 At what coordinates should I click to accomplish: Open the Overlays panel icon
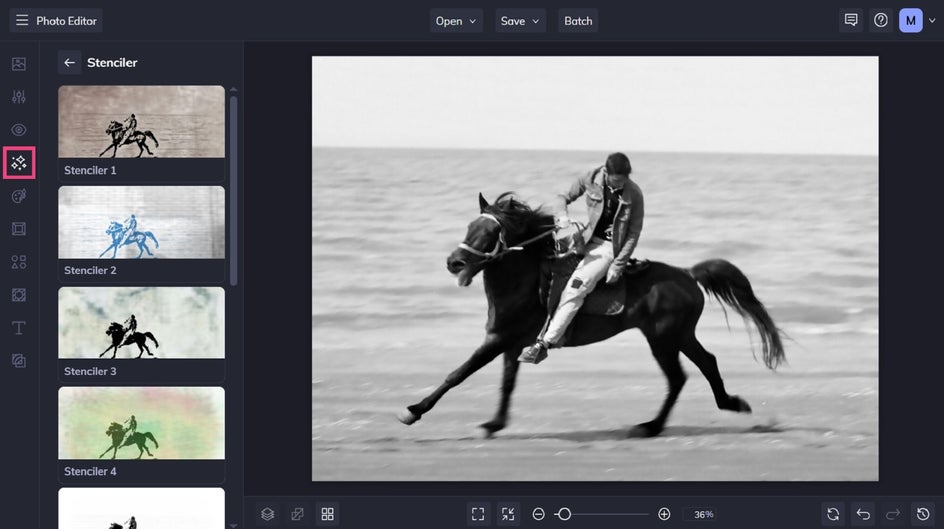pyautogui.click(x=19, y=295)
